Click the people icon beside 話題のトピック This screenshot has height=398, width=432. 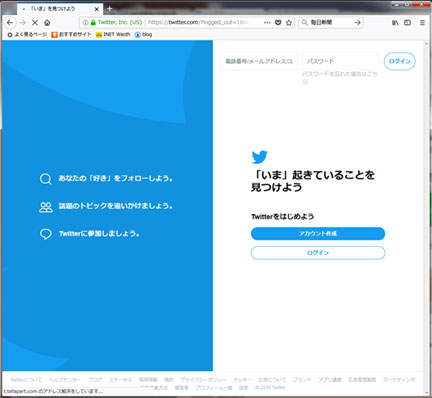pos(46,207)
